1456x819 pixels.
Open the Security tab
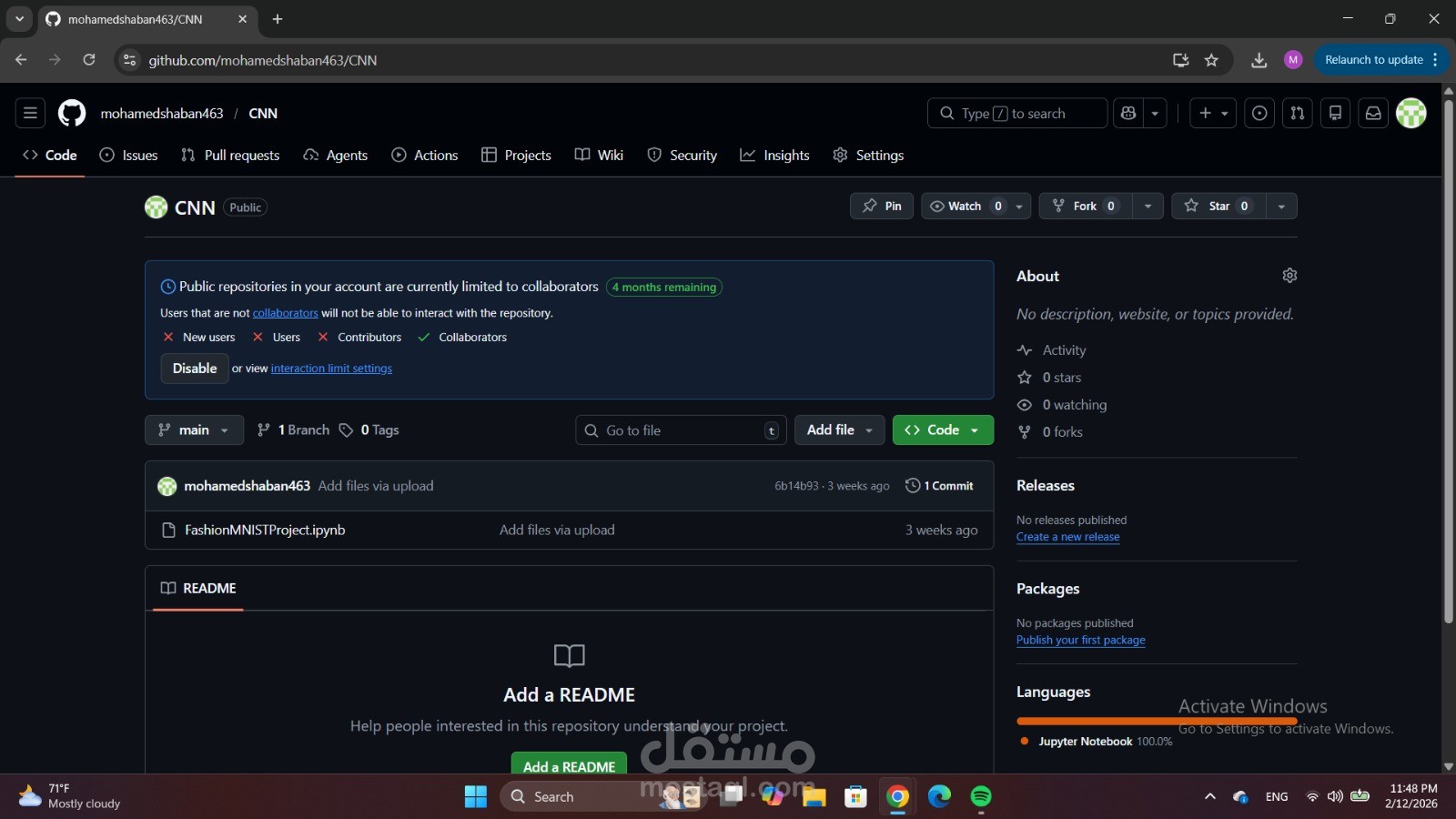(x=682, y=155)
